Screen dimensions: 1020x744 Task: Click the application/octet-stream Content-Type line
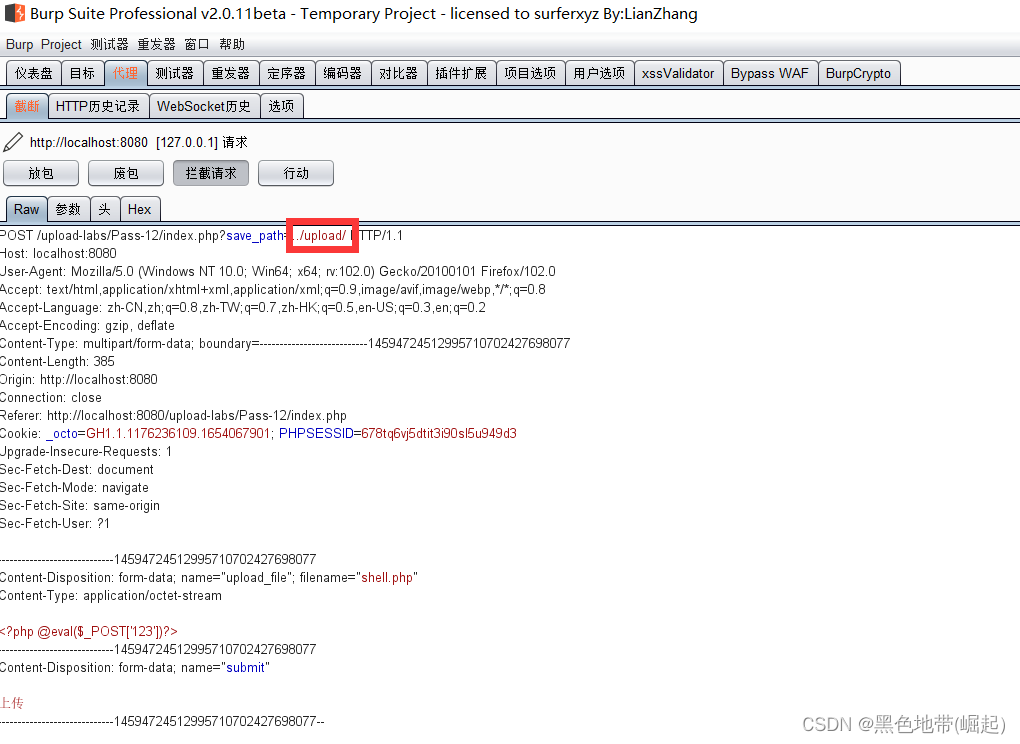(111, 596)
